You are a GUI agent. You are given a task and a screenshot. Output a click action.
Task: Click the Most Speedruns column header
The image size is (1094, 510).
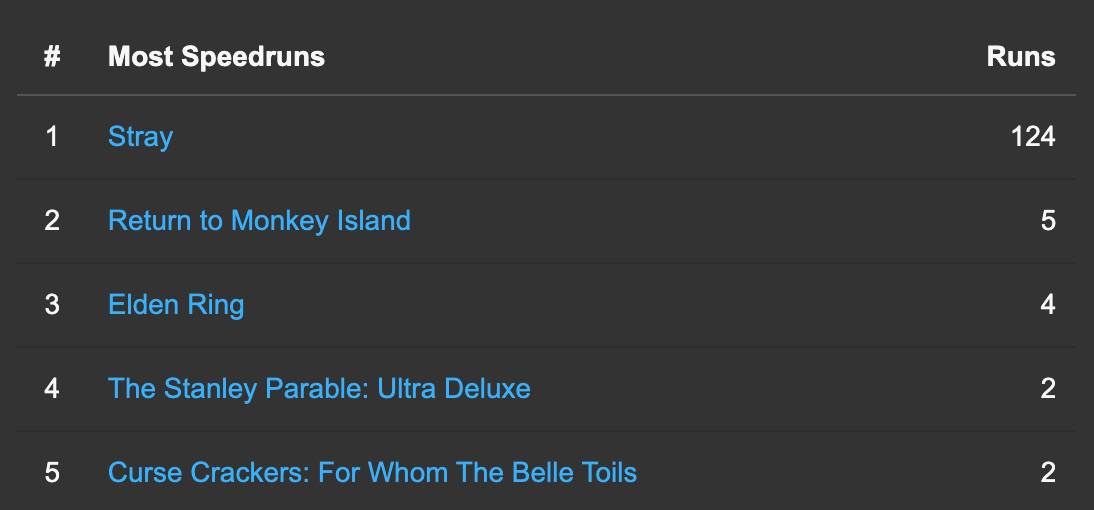point(216,56)
